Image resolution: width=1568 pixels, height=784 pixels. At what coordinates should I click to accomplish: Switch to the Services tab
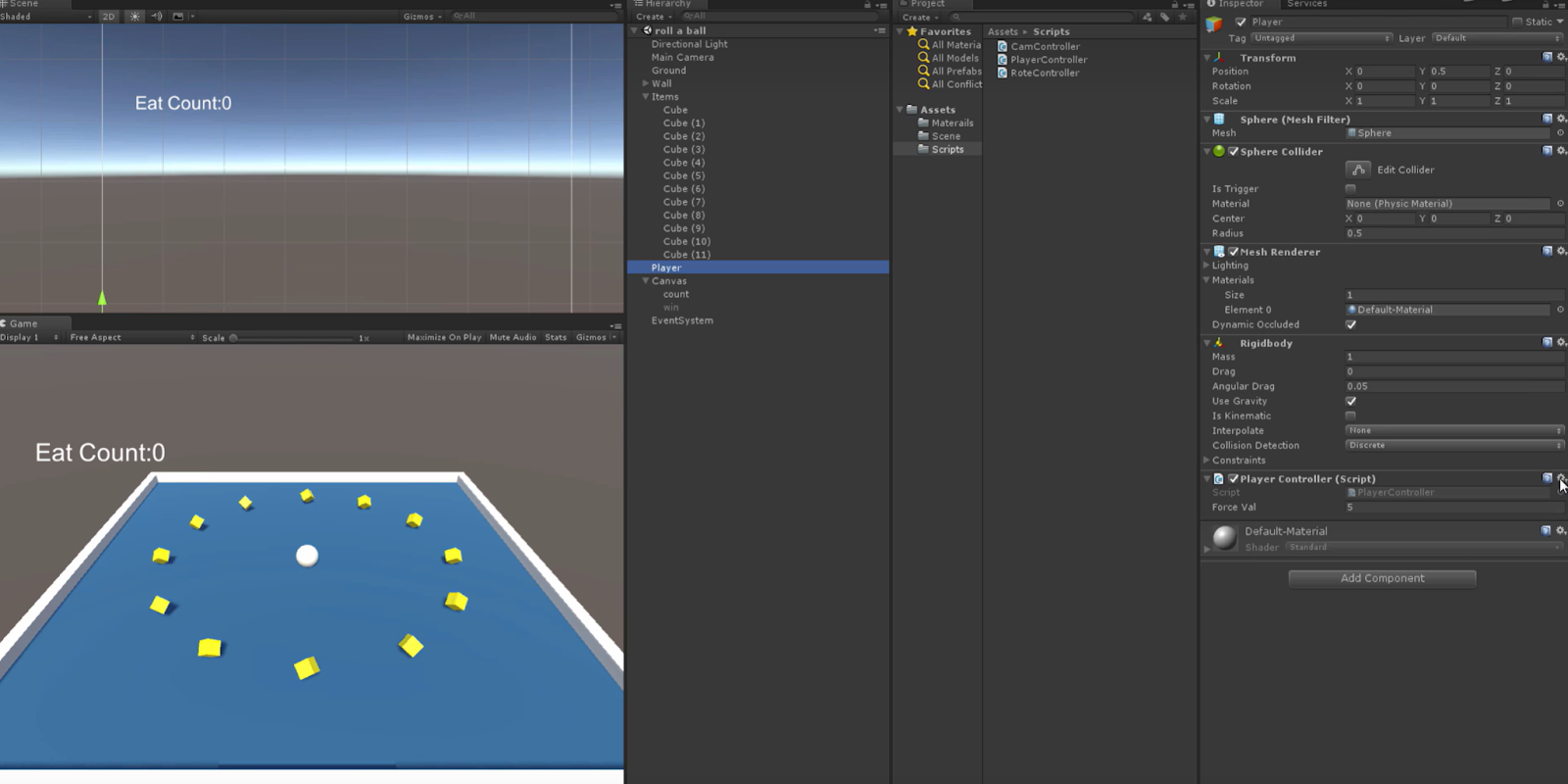point(1306,4)
